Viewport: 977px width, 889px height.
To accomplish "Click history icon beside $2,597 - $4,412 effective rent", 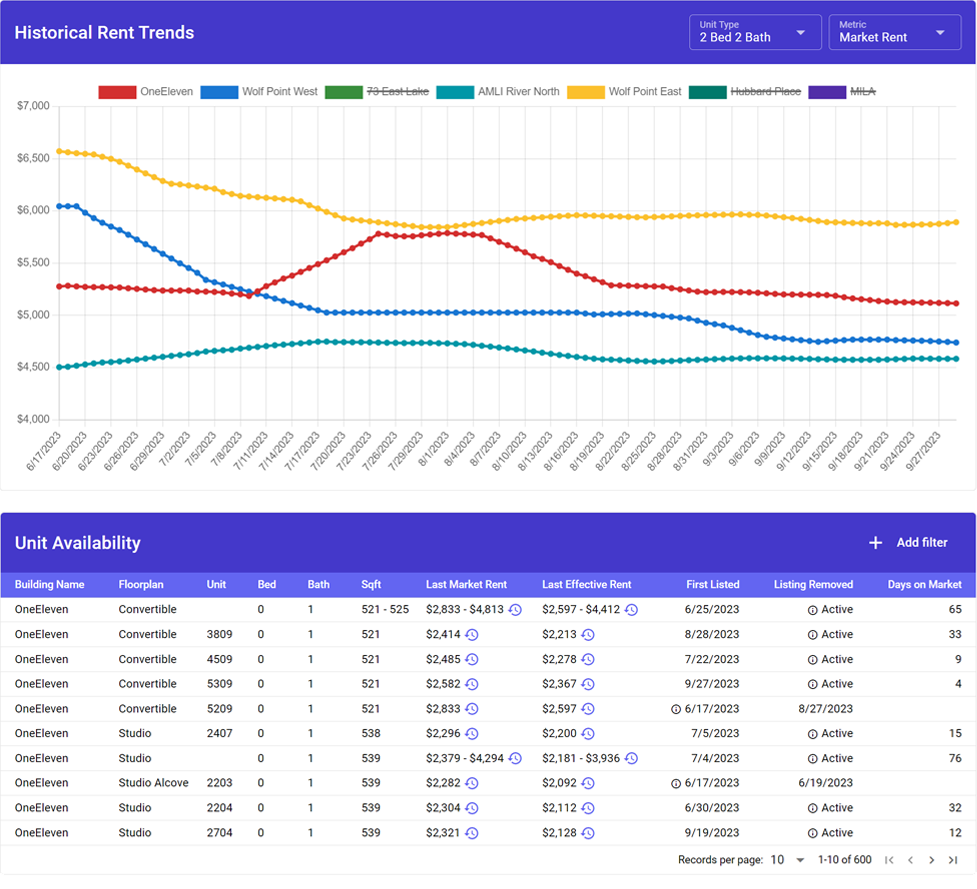I will 631,609.
